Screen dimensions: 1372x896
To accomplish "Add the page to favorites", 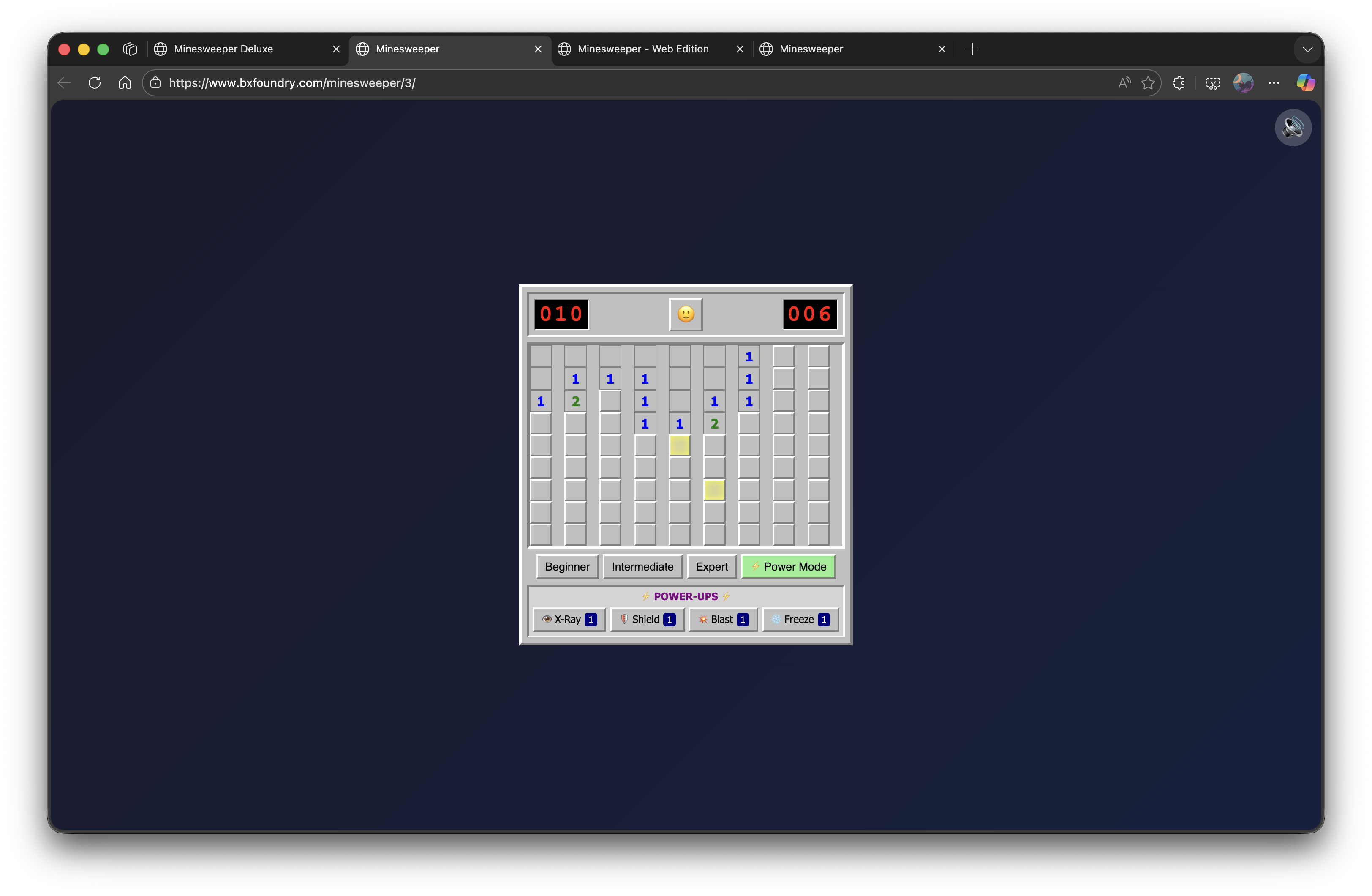I will coord(1148,82).
